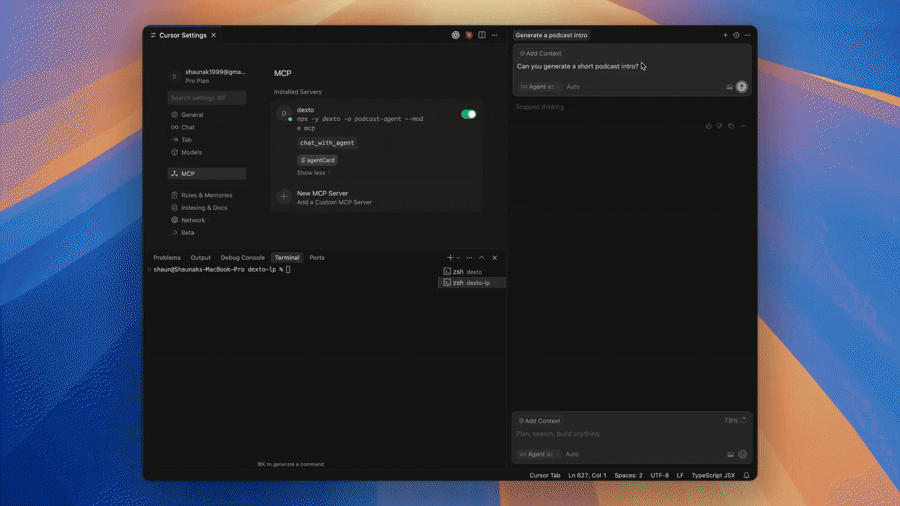Click the dexto server avatar icon
900x506 pixels.
[284, 114]
